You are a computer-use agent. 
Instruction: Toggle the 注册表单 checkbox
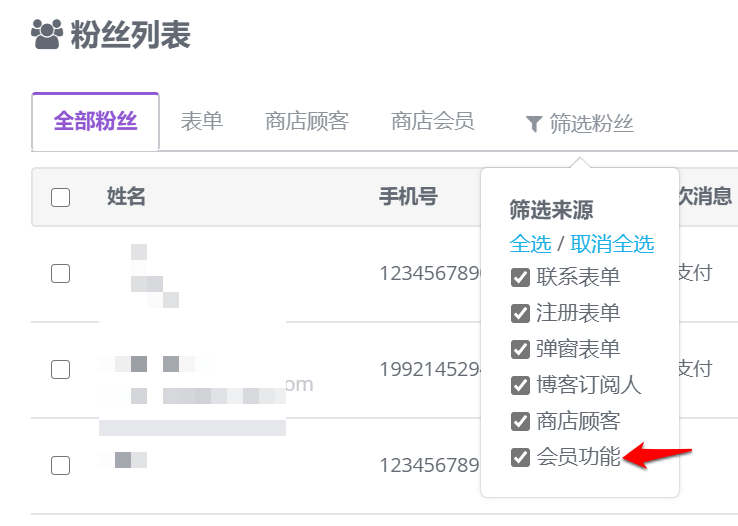[x=520, y=313]
